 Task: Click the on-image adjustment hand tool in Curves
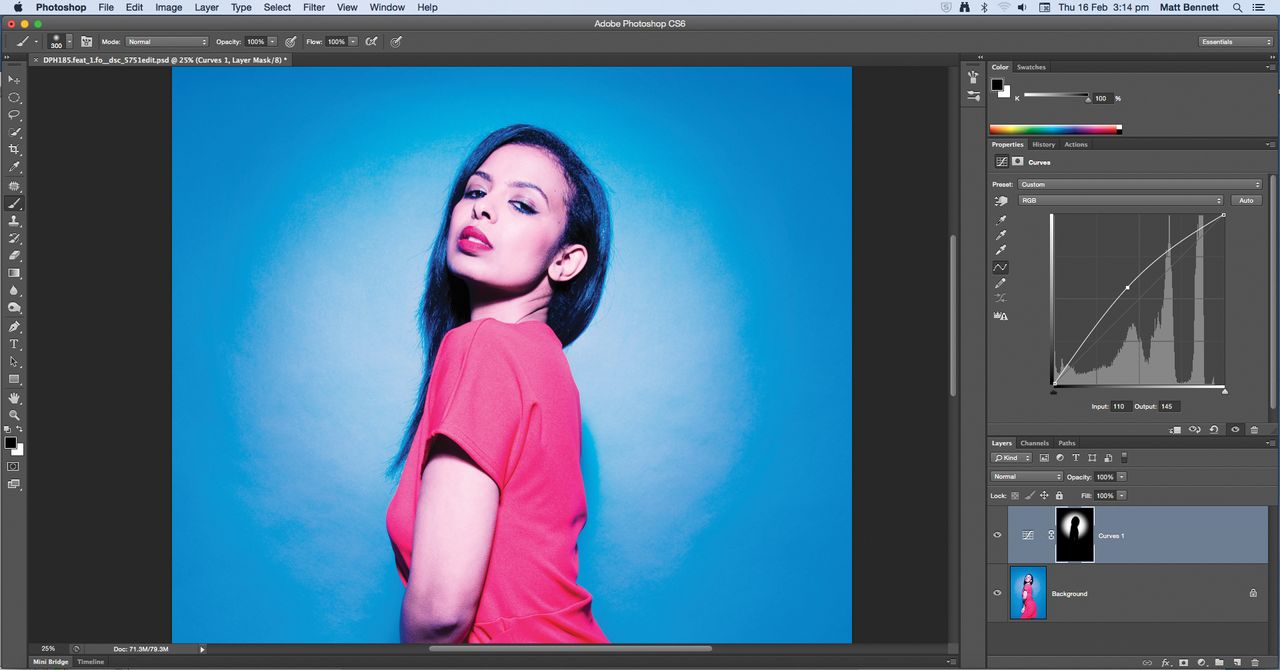click(1000, 201)
